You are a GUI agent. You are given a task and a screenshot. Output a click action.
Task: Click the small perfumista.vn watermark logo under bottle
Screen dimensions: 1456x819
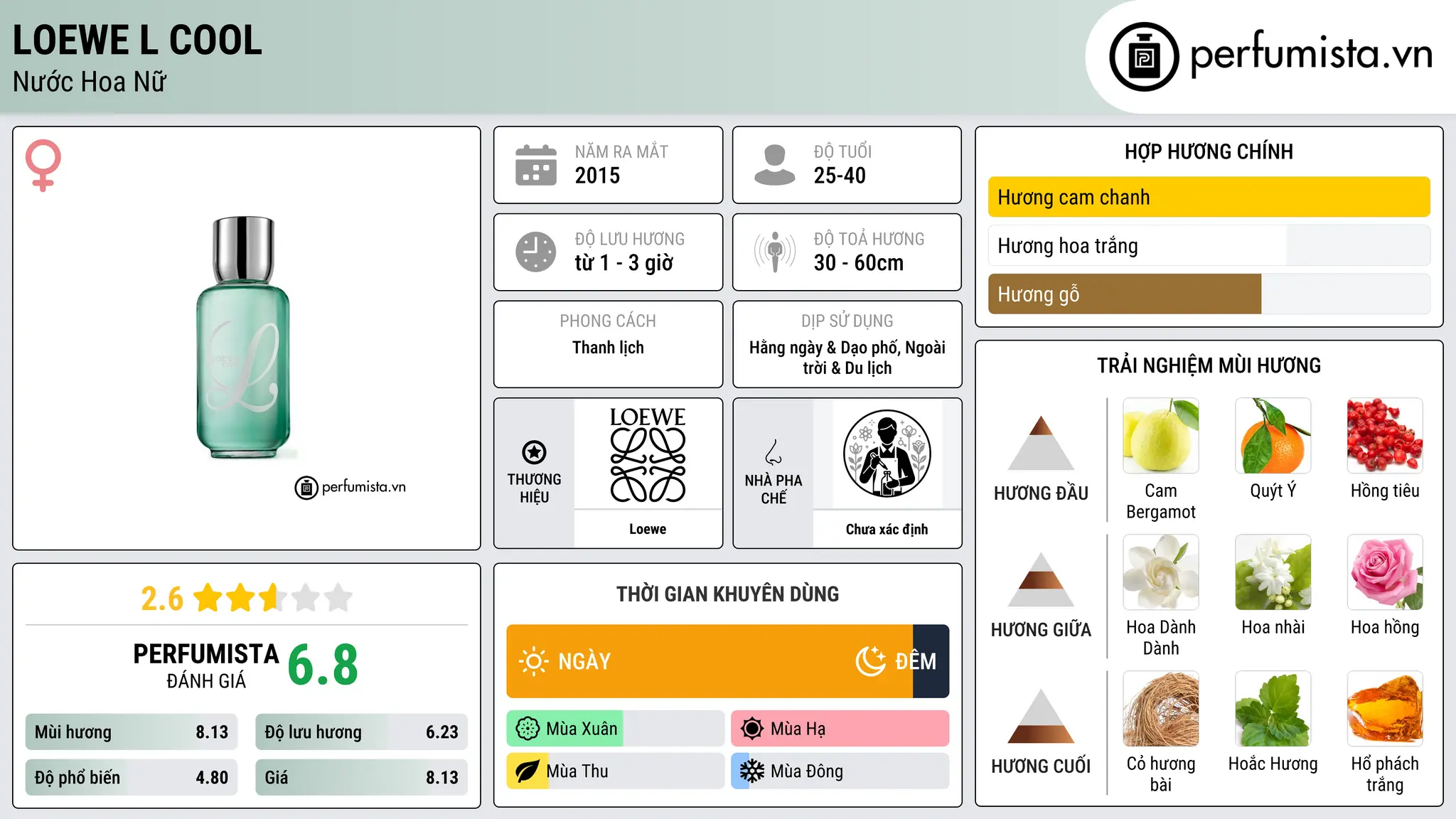[x=350, y=488]
